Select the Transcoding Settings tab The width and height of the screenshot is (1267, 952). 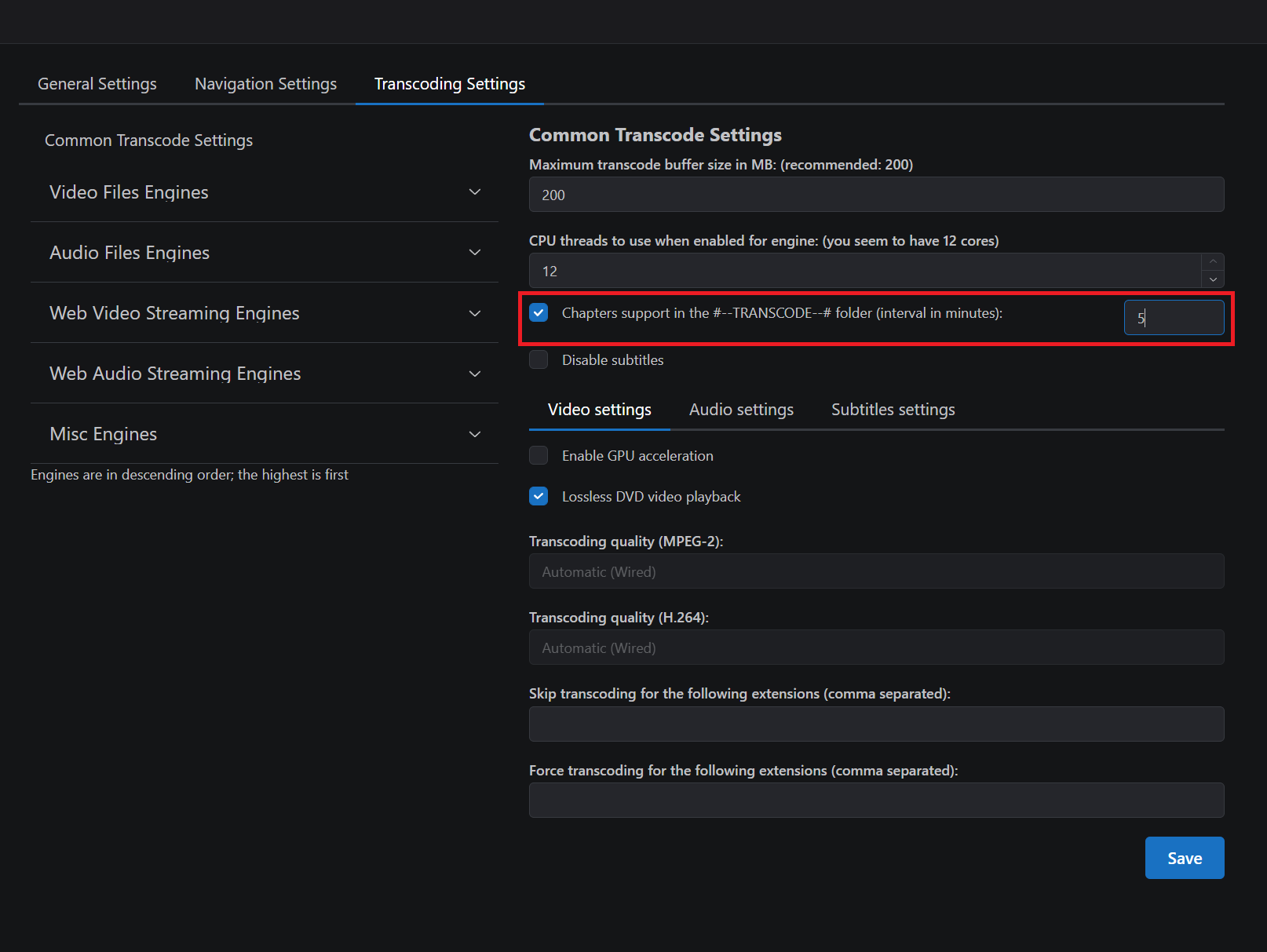[450, 84]
